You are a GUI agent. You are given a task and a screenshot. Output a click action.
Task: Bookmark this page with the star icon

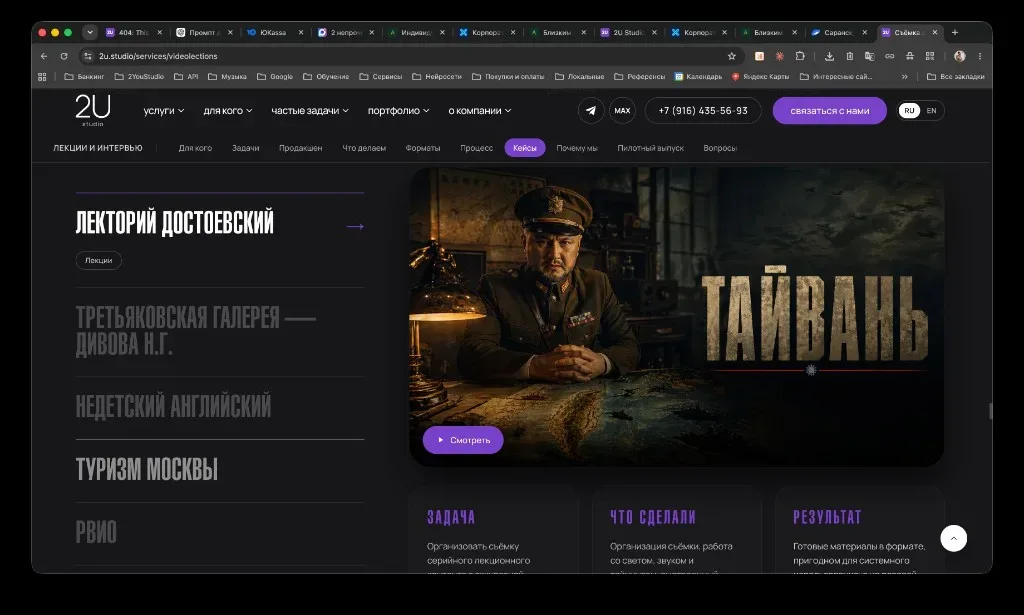click(731, 56)
